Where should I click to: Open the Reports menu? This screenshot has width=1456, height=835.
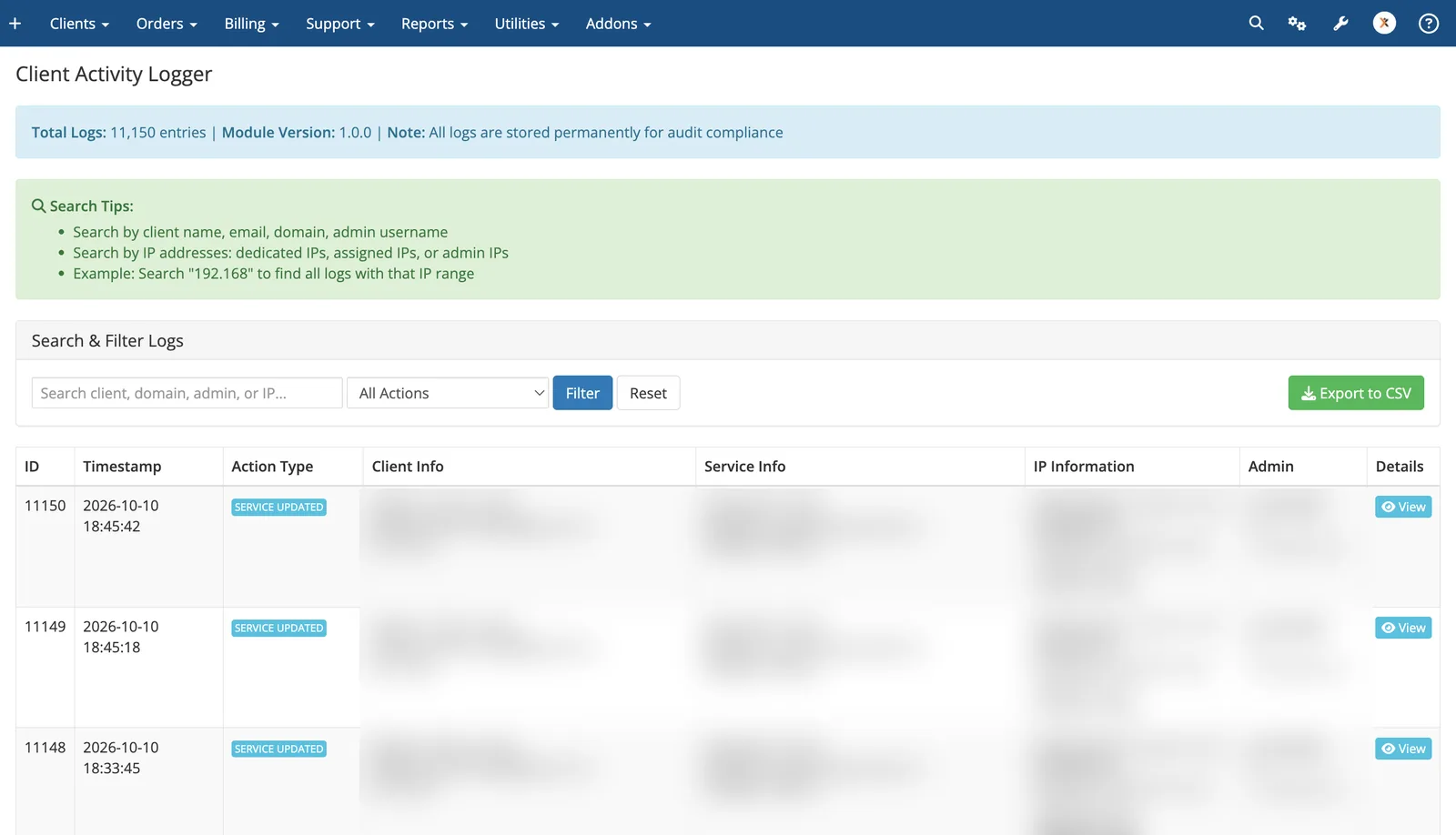(434, 24)
